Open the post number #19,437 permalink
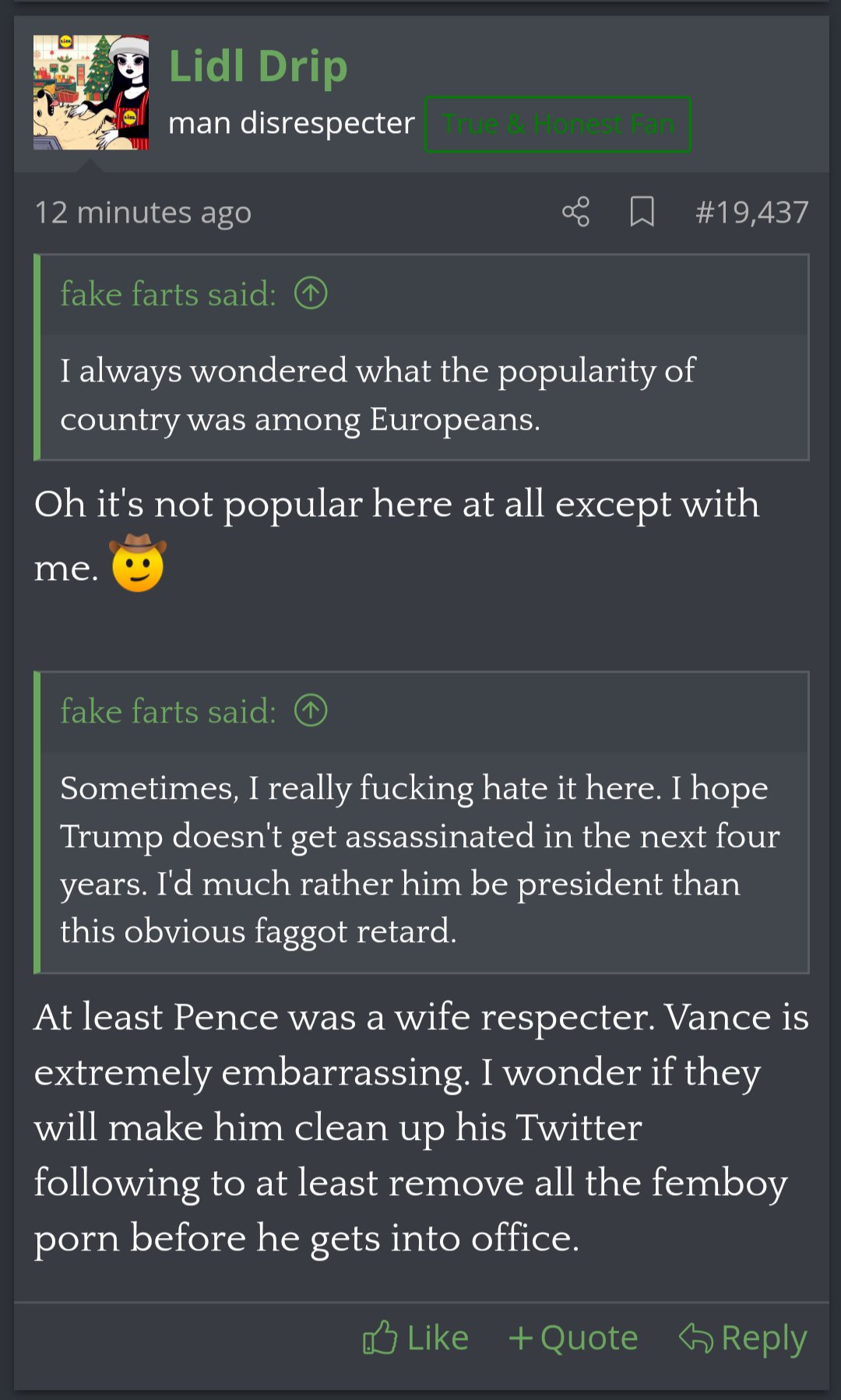Viewport: 841px width, 1400px height. pyautogui.click(x=751, y=212)
